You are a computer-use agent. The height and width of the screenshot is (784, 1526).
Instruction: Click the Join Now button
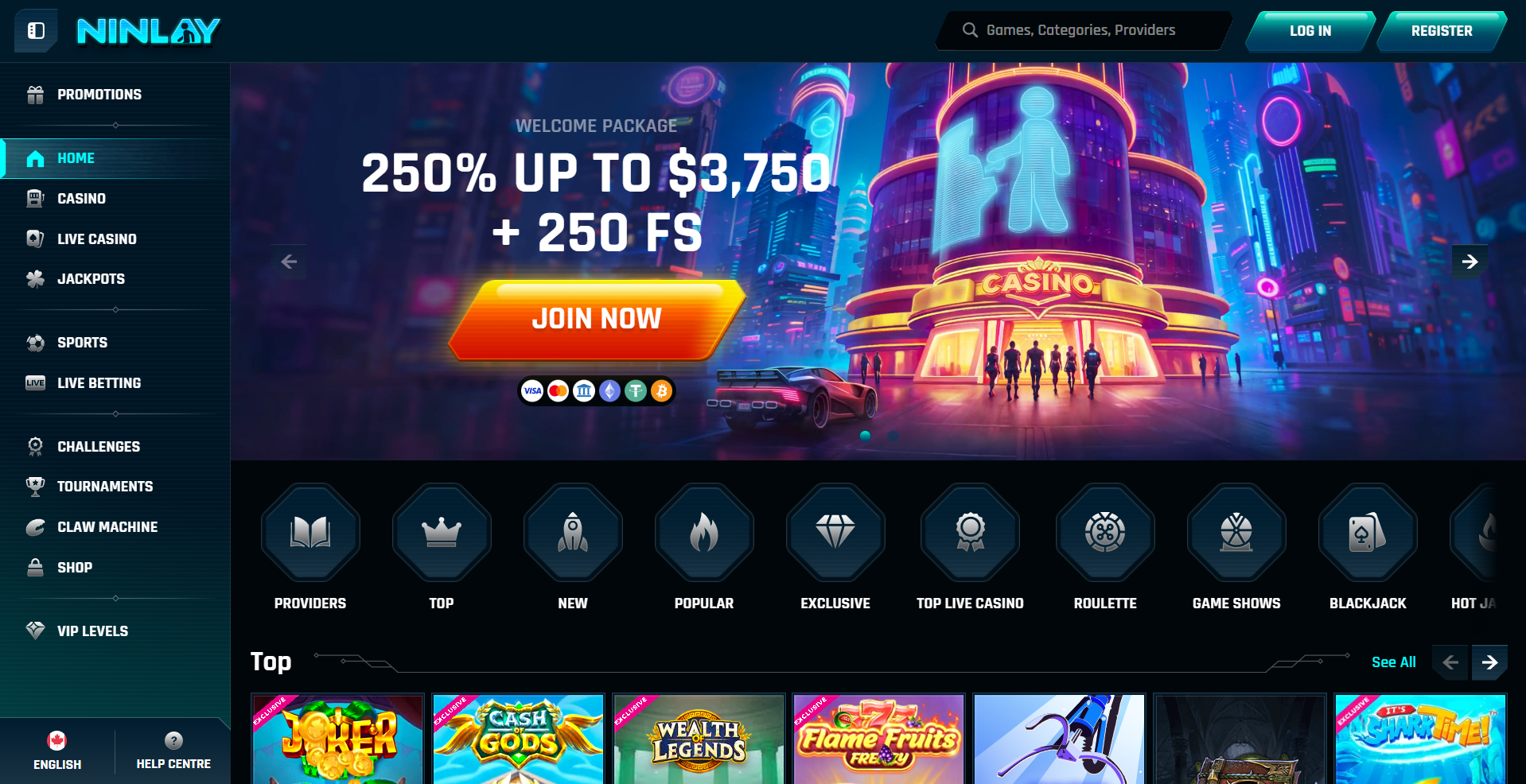click(597, 319)
